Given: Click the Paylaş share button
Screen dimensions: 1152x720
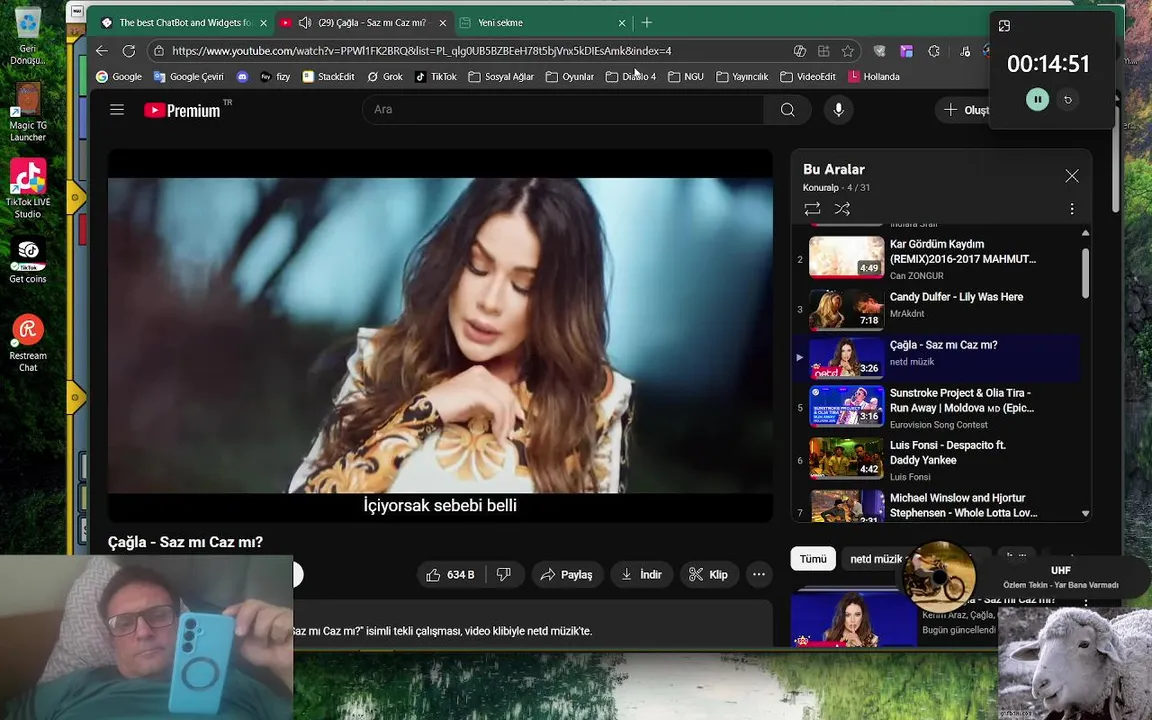Looking at the screenshot, I should click(566, 575).
